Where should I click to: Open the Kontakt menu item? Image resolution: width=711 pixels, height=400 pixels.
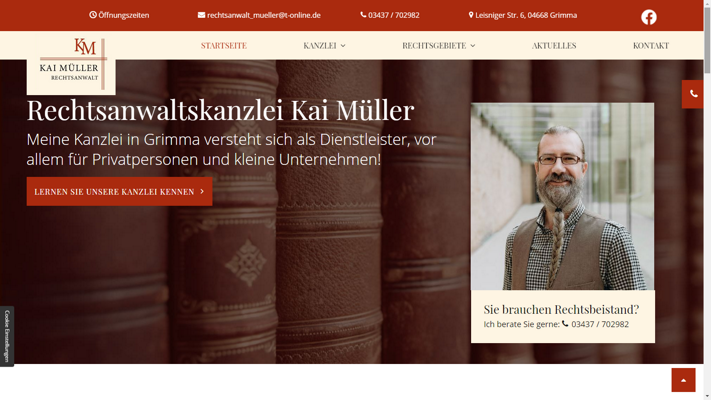click(x=651, y=45)
